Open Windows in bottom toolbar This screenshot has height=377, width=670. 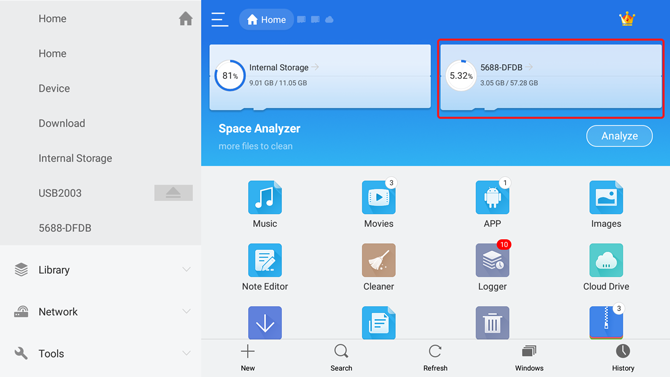(x=529, y=358)
